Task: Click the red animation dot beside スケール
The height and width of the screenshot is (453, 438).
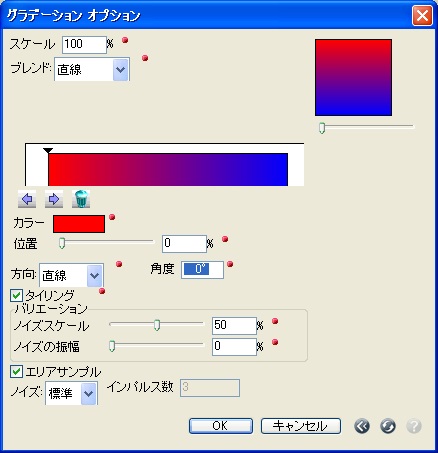Action: pyautogui.click(x=125, y=40)
